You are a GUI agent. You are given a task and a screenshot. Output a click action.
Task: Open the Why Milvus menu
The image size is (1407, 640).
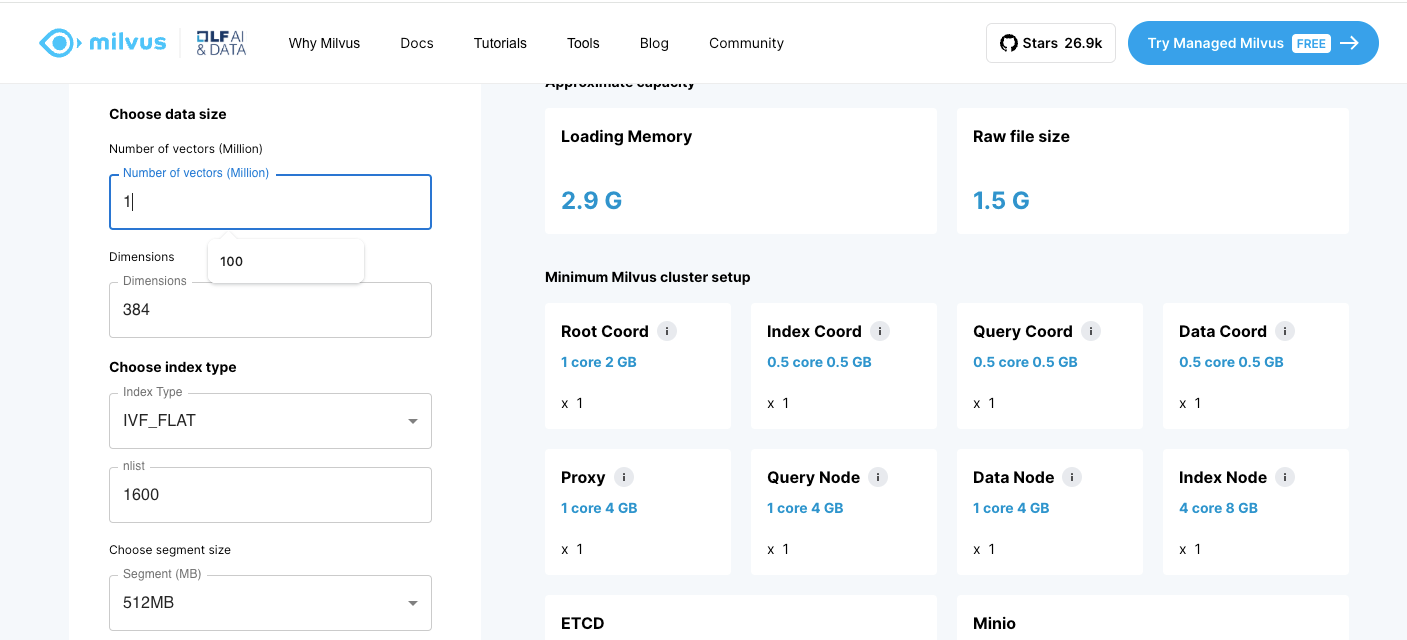[324, 43]
